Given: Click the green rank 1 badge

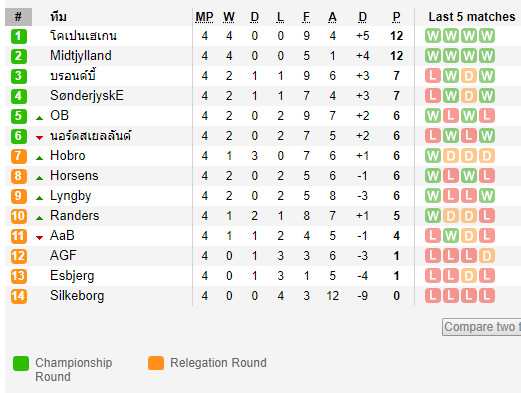Looking at the screenshot, I should pos(18,36).
